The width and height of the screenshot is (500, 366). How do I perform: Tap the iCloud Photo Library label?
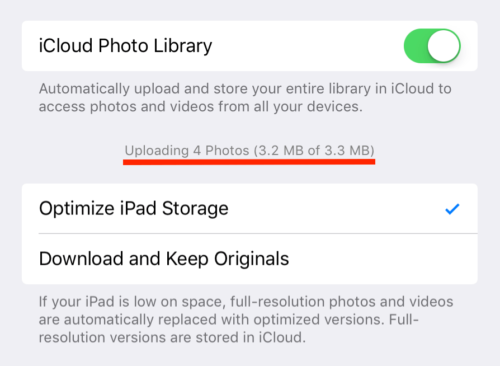[x=125, y=46]
